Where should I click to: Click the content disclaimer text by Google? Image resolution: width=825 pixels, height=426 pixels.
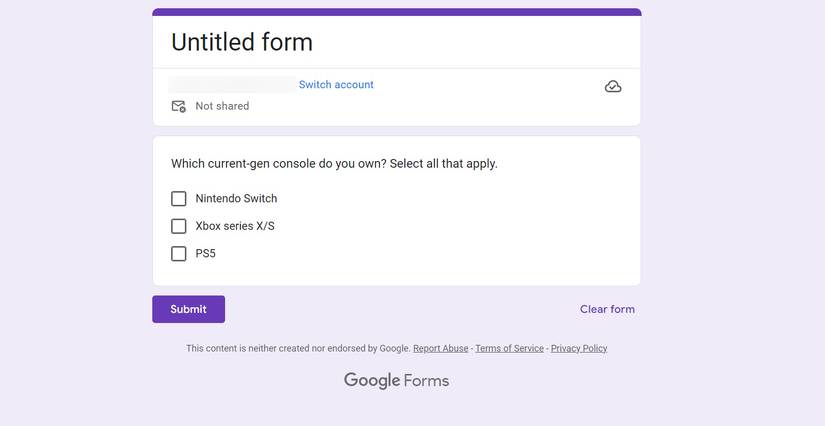298,348
